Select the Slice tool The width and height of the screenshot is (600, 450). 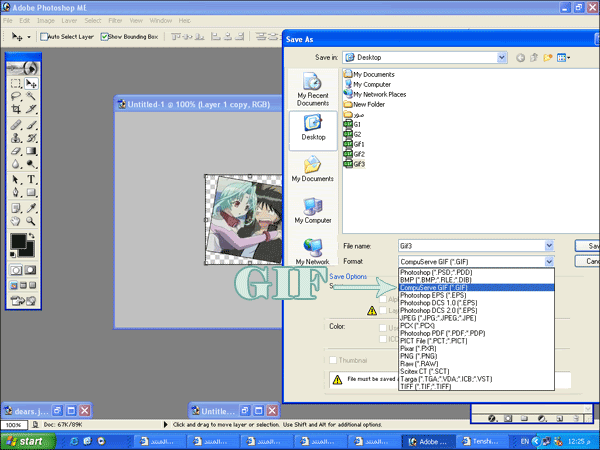[x=31, y=109]
